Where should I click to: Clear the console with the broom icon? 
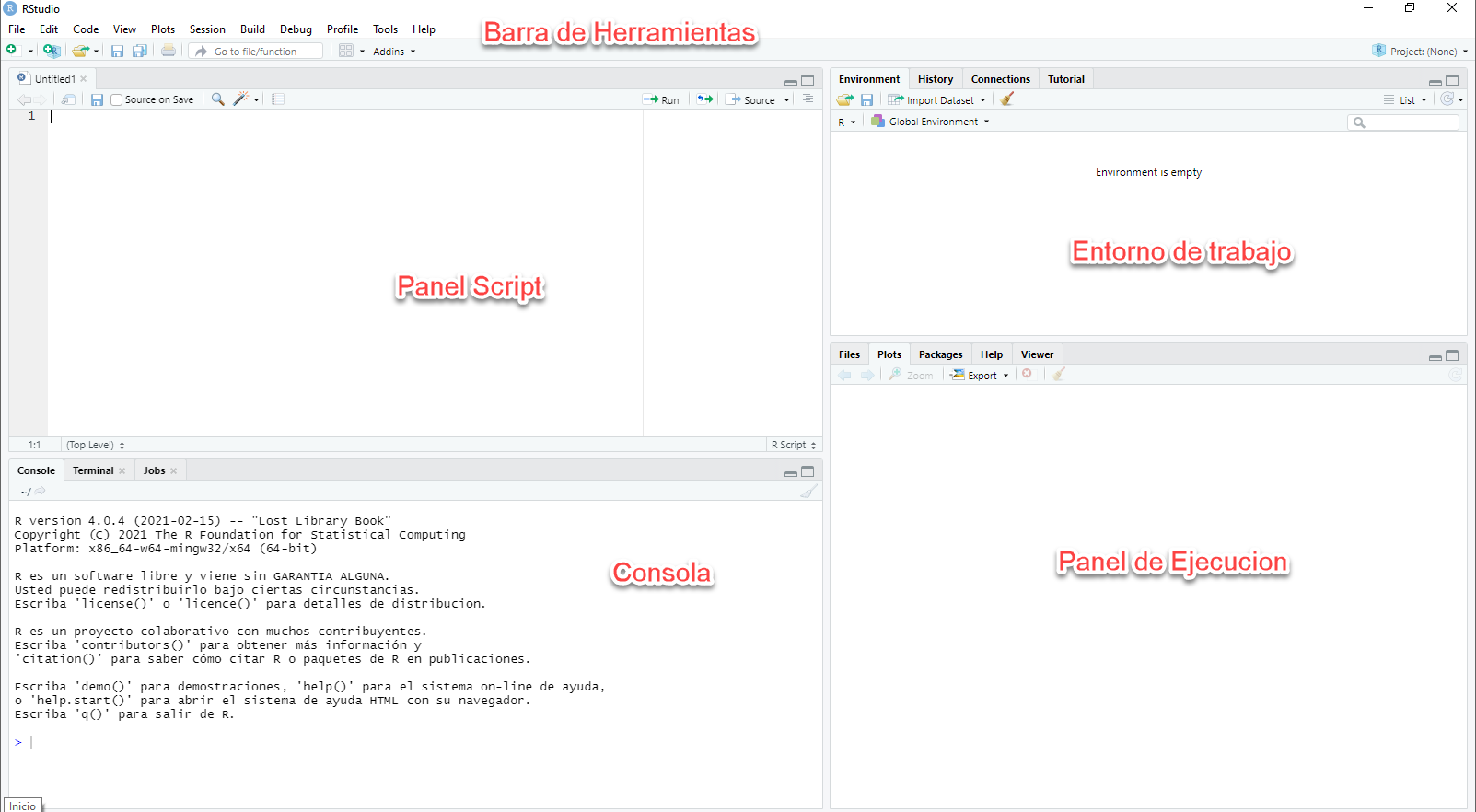tap(808, 492)
